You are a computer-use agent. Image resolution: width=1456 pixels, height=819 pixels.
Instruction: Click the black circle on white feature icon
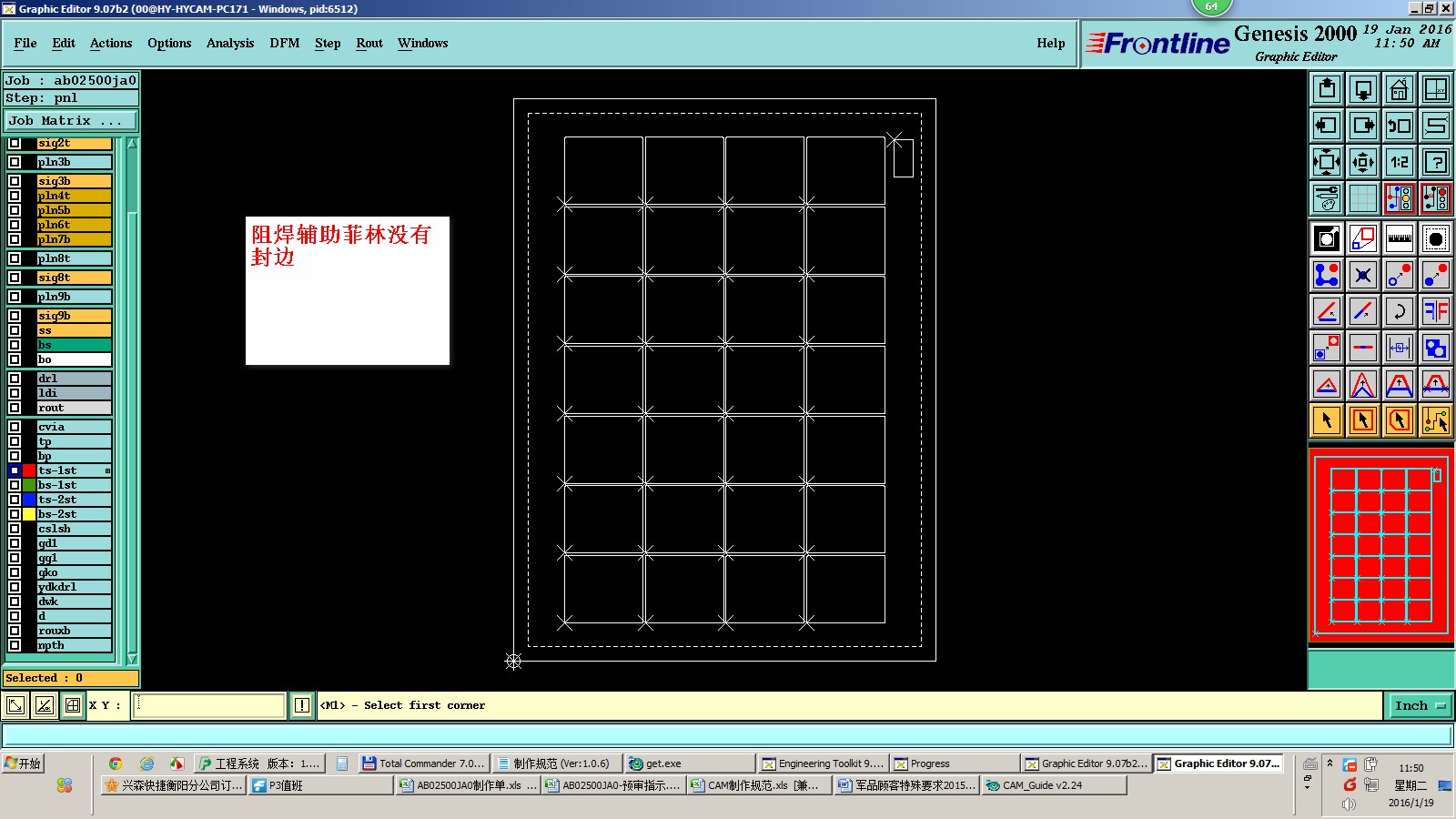(1327, 238)
